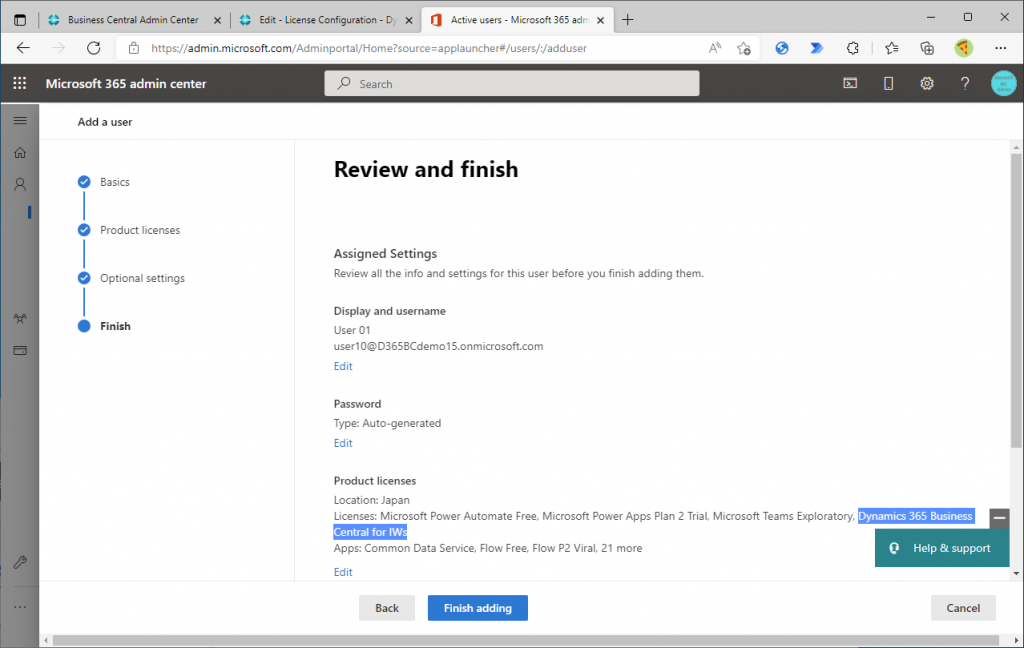The height and width of the screenshot is (648, 1024).
Task: Open mobile app icon in header
Action: (888, 83)
